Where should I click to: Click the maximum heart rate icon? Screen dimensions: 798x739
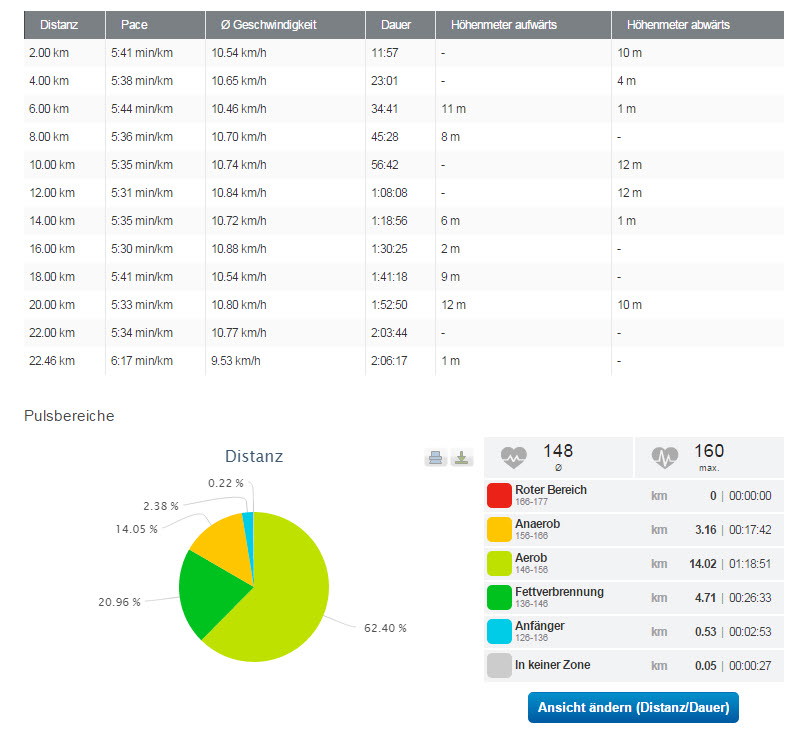[665, 457]
